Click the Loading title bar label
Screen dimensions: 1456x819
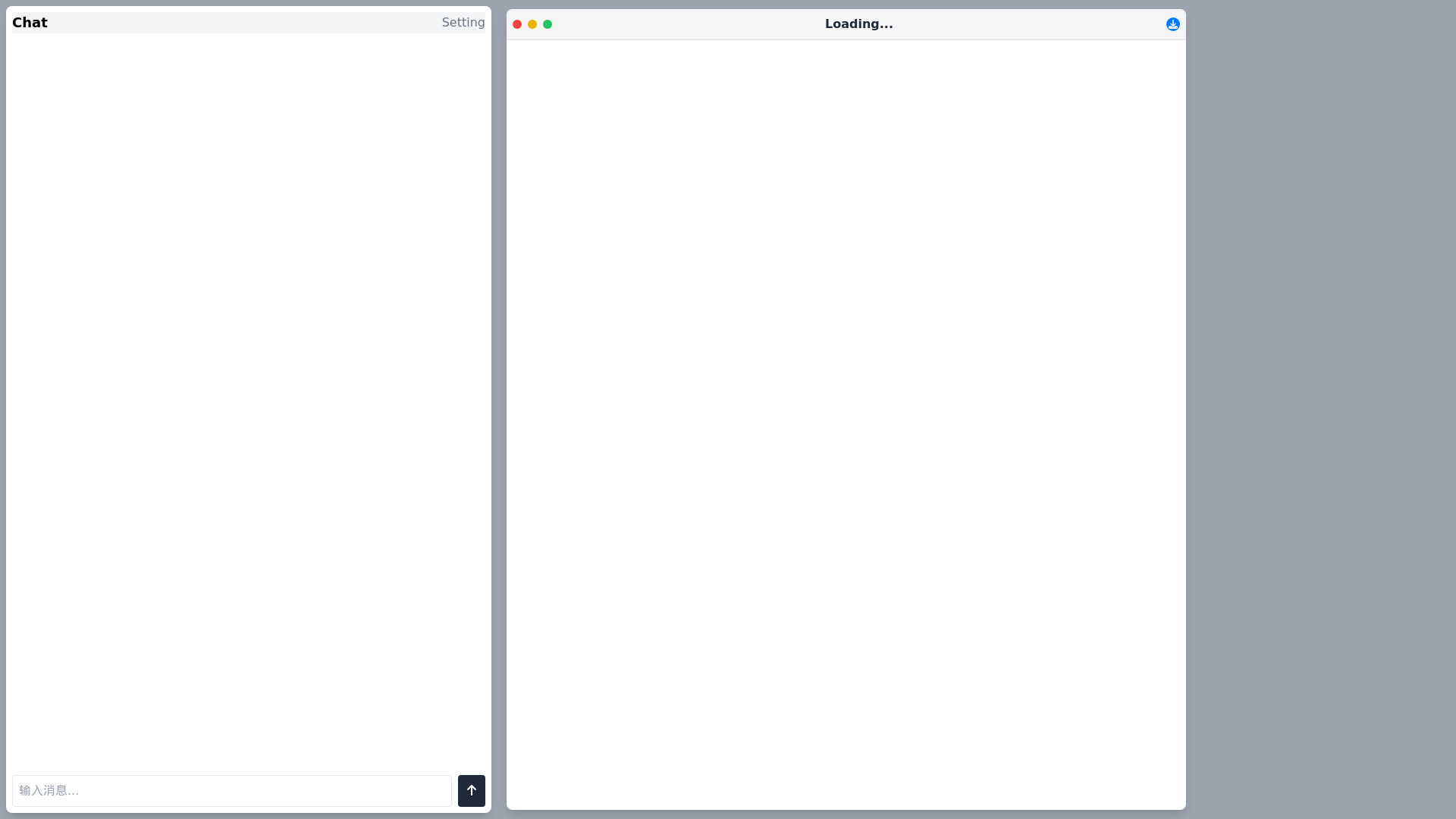pos(858,24)
